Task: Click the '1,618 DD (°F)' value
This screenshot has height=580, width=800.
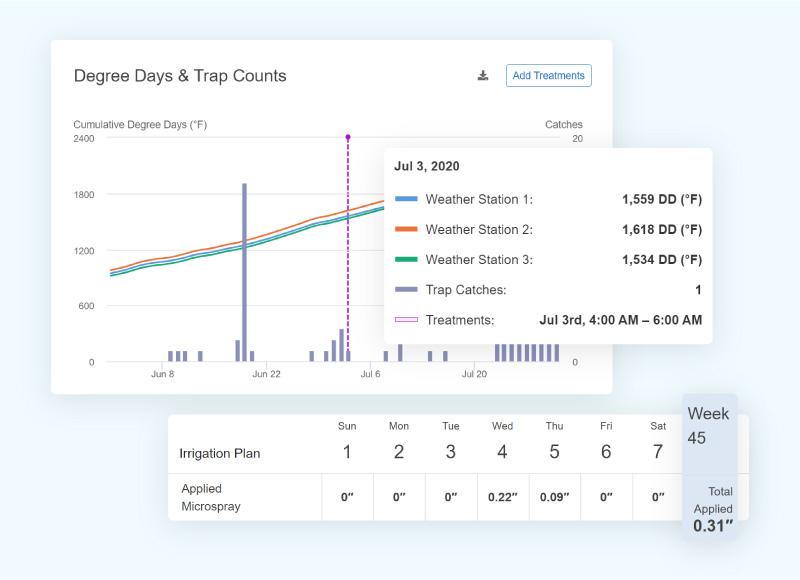Action: tap(662, 230)
